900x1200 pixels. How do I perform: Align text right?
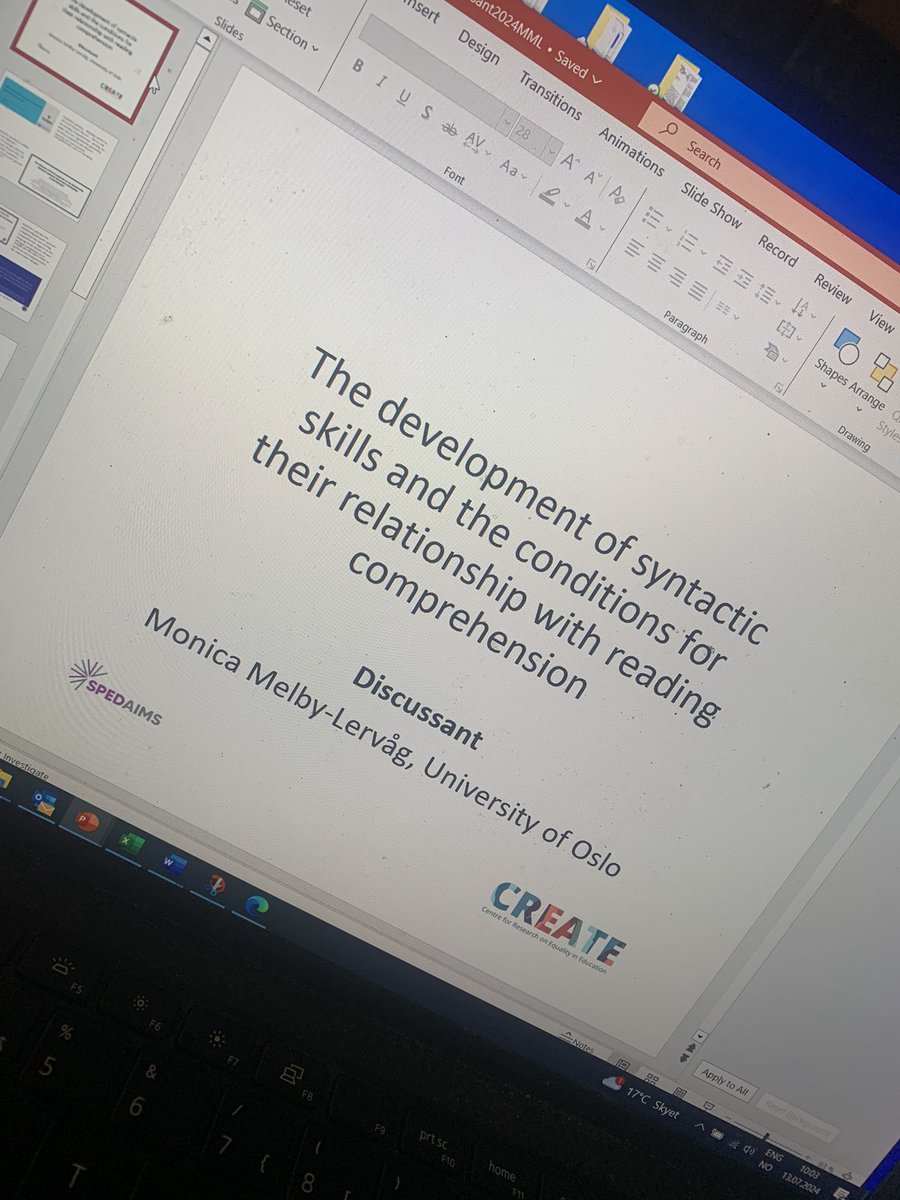(677, 278)
